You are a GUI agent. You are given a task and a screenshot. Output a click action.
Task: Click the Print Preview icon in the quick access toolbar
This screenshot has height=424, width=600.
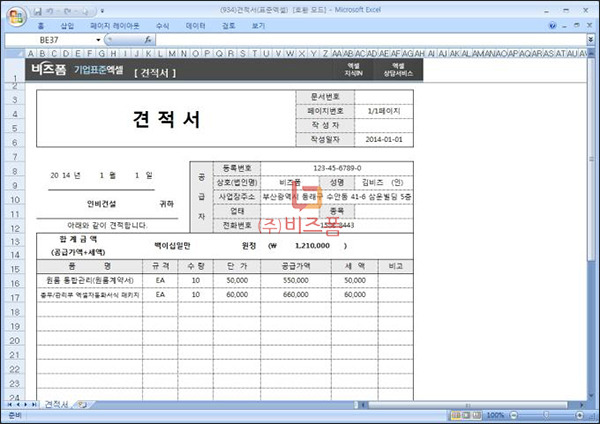(x=85, y=11)
